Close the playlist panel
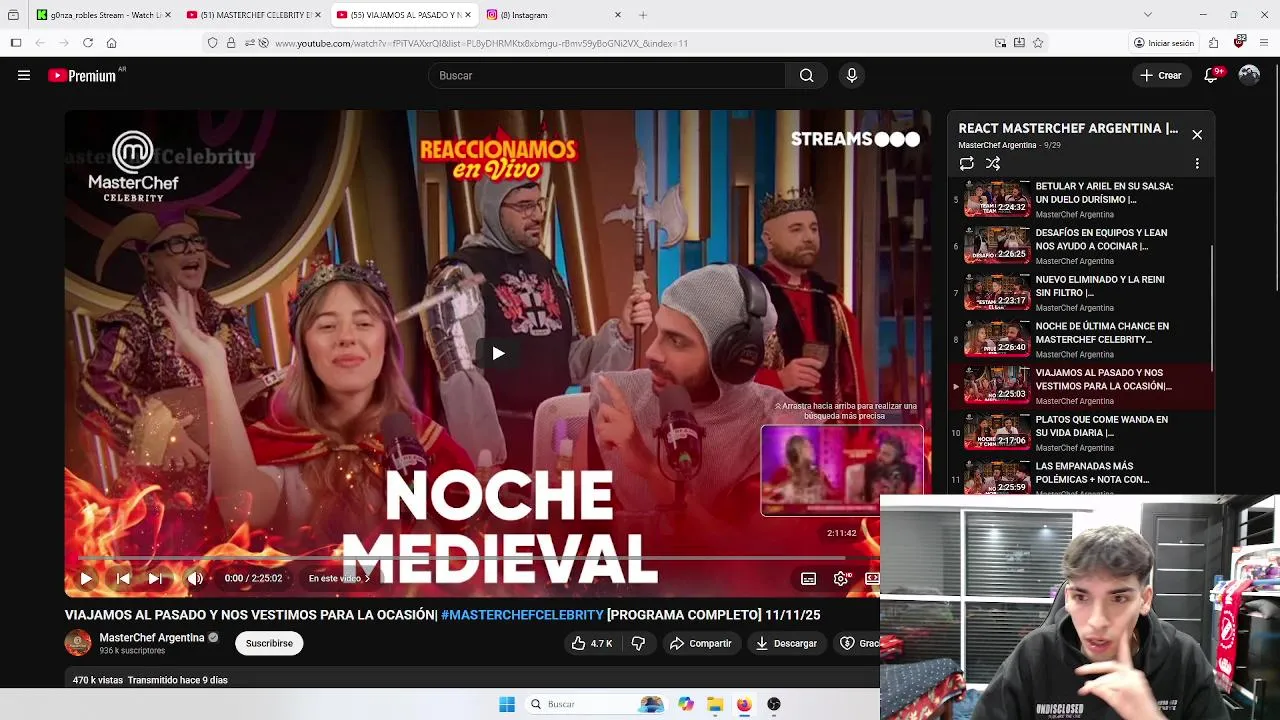Image resolution: width=1280 pixels, height=720 pixels. [1197, 135]
